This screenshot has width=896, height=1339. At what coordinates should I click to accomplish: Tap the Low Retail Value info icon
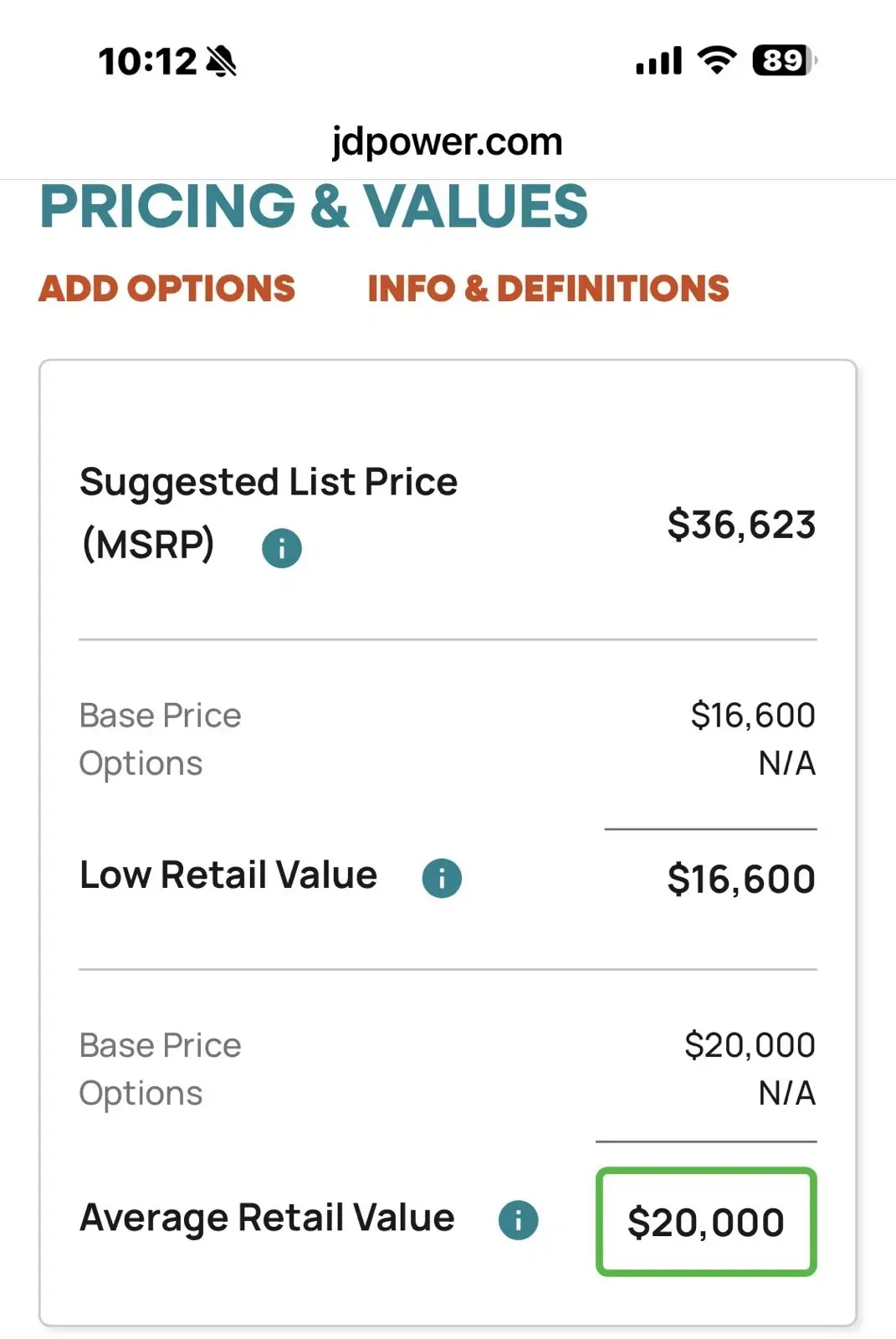point(442,878)
